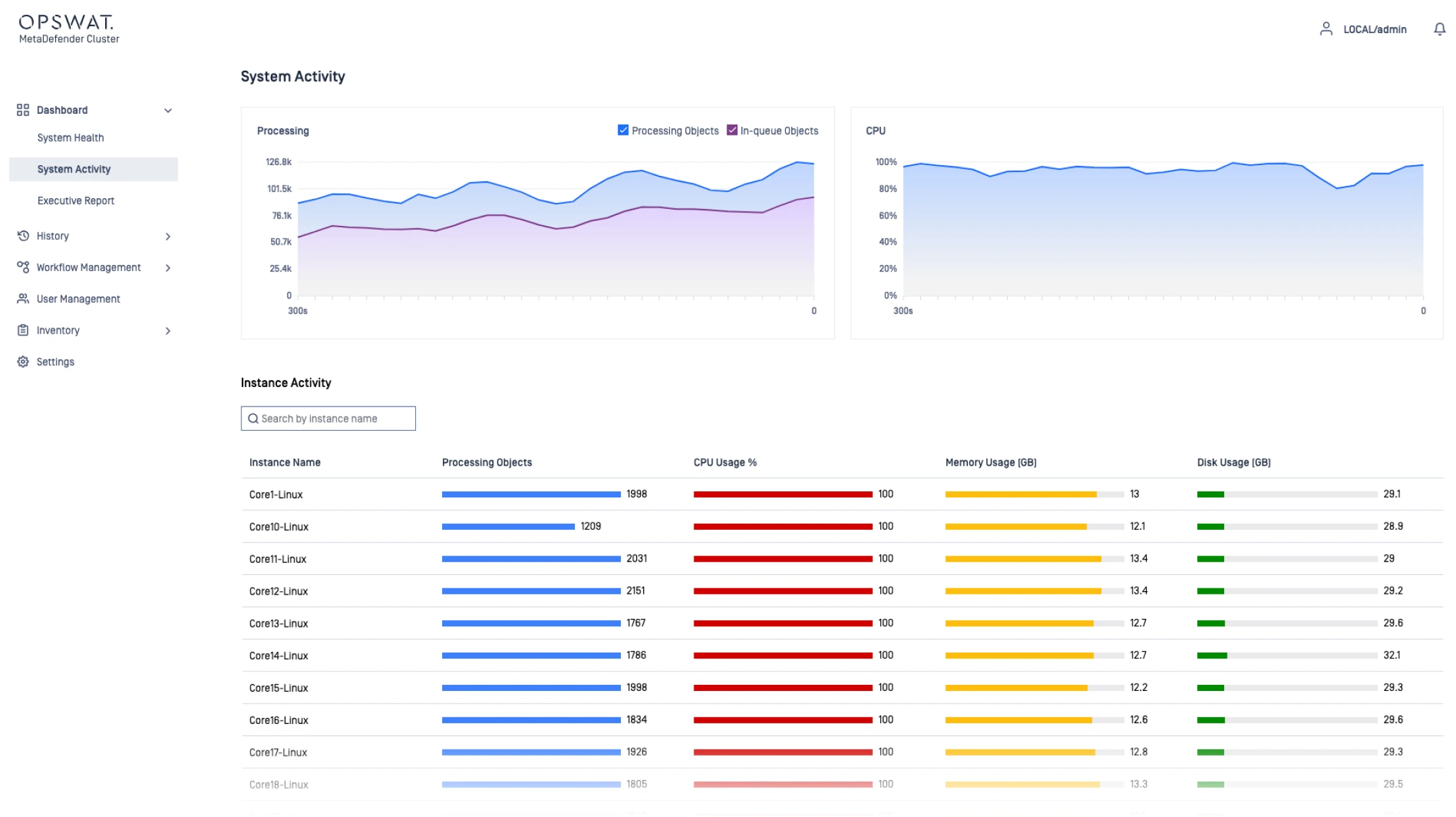Click the Search by instance name field

[328, 419]
